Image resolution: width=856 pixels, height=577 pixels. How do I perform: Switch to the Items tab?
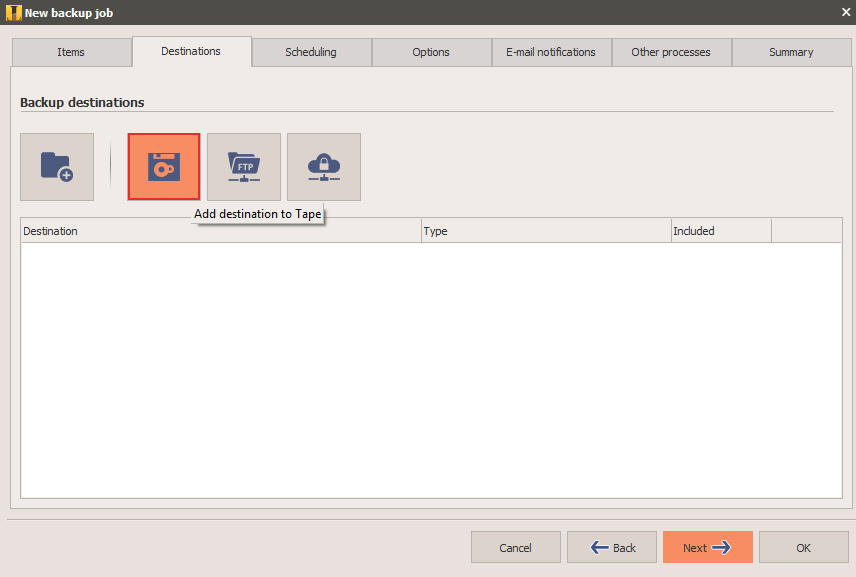[x=71, y=52]
